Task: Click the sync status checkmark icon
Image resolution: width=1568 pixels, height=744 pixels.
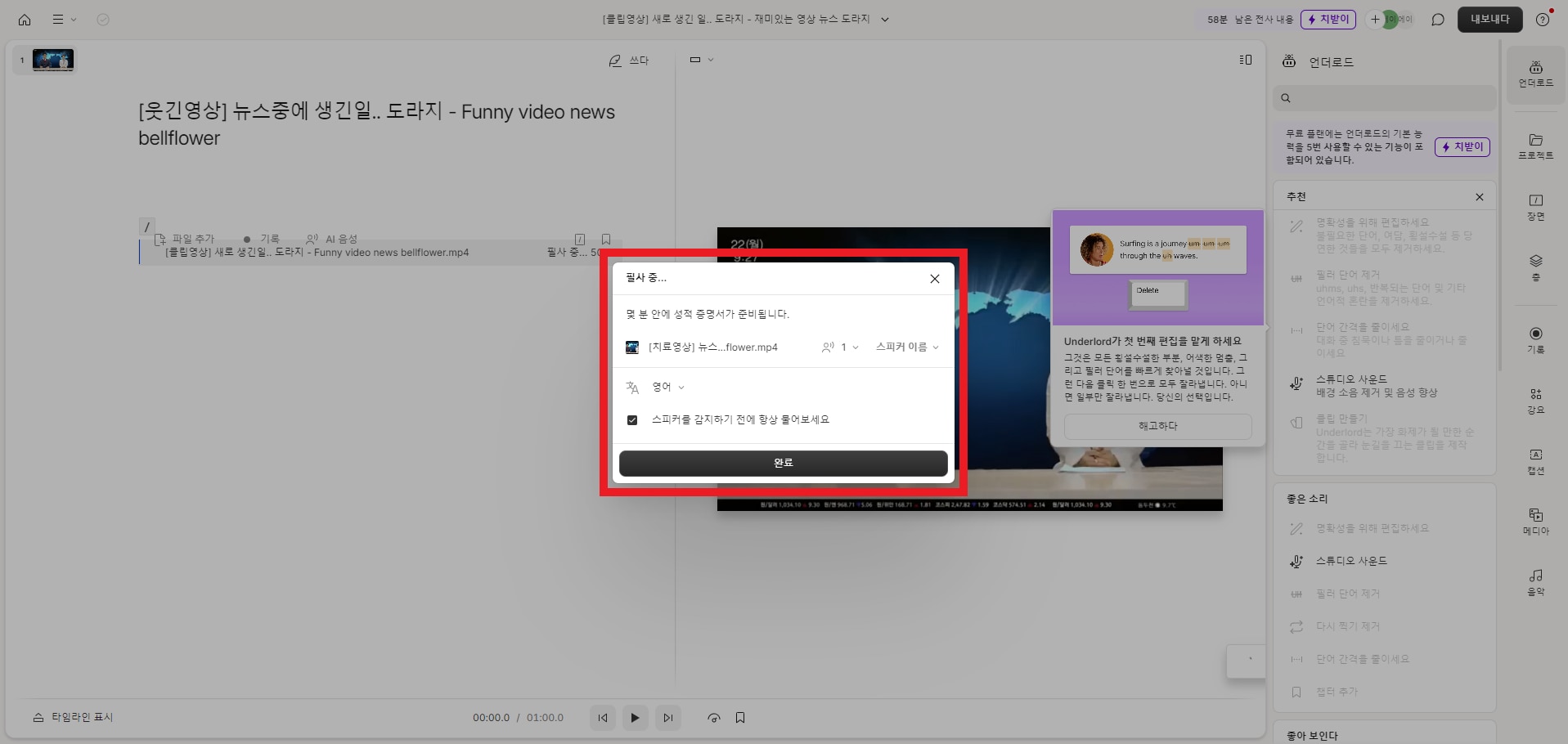Action: pyautogui.click(x=103, y=20)
